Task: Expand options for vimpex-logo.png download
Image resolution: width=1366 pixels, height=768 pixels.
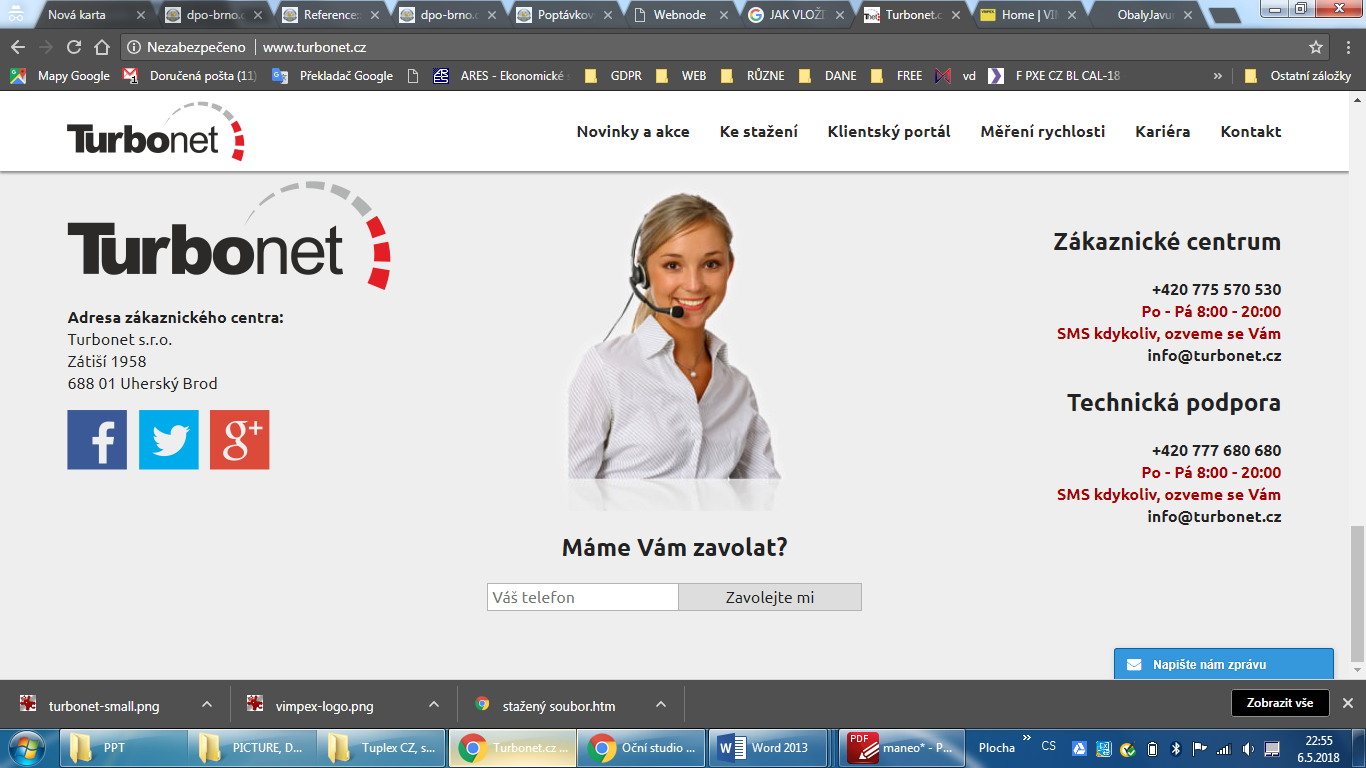Action: click(x=434, y=704)
